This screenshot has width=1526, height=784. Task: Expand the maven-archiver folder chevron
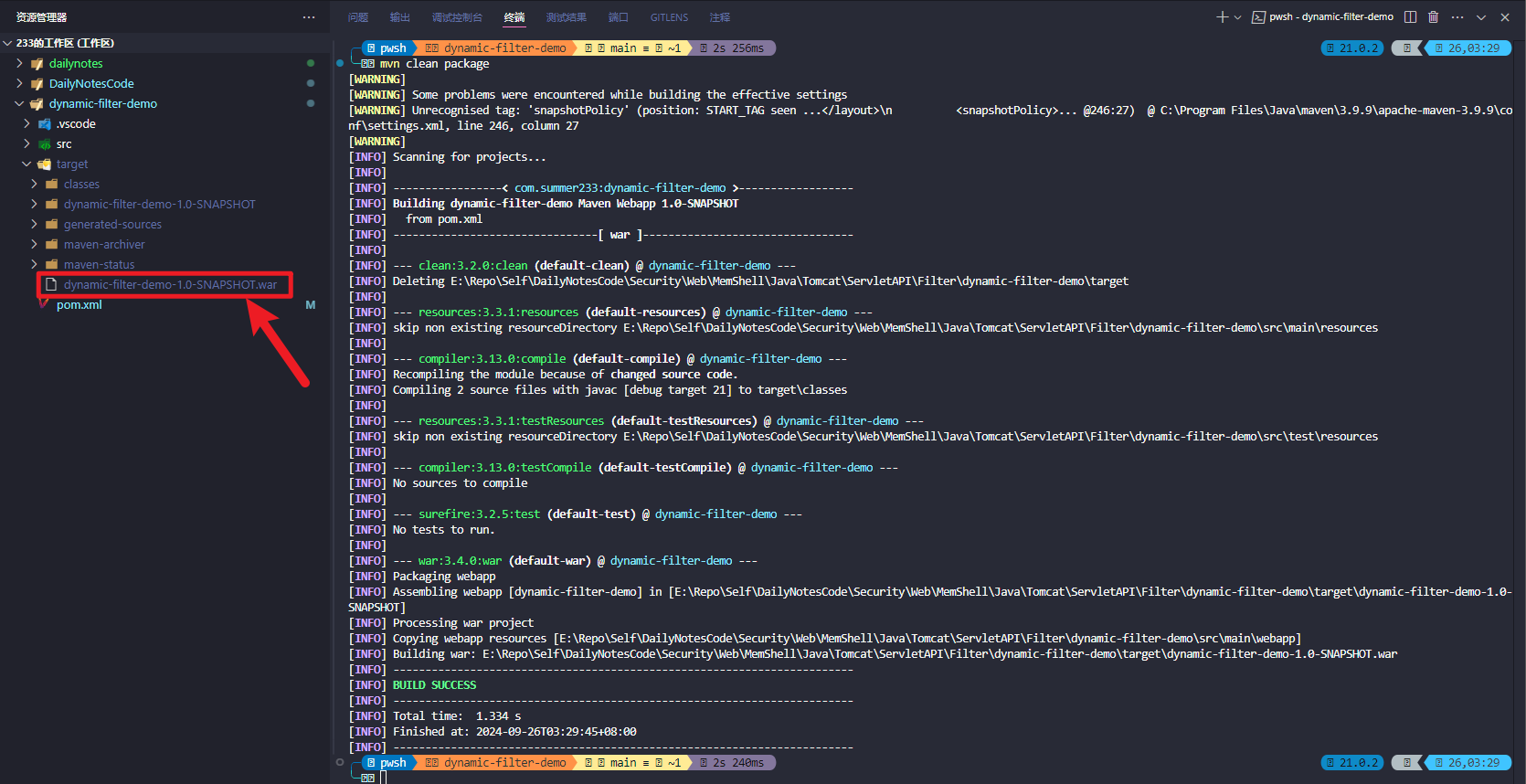[34, 244]
